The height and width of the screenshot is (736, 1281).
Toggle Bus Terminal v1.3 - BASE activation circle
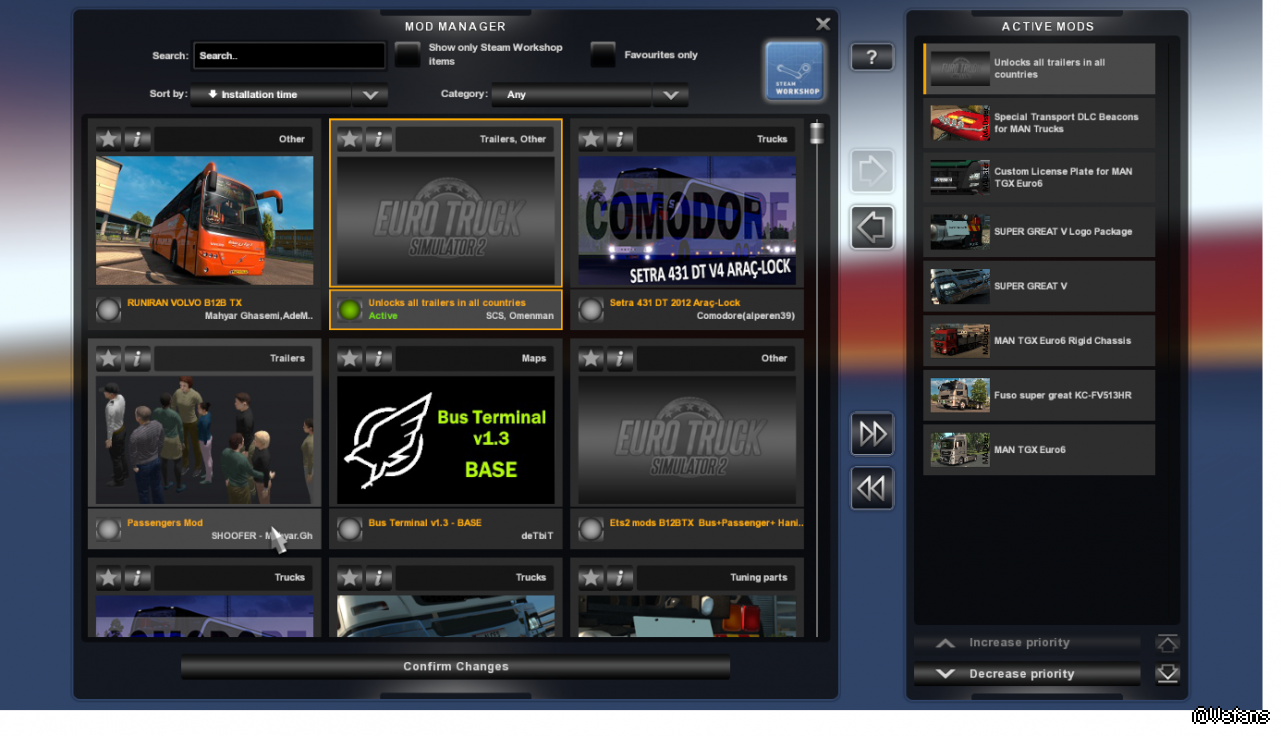click(x=350, y=530)
